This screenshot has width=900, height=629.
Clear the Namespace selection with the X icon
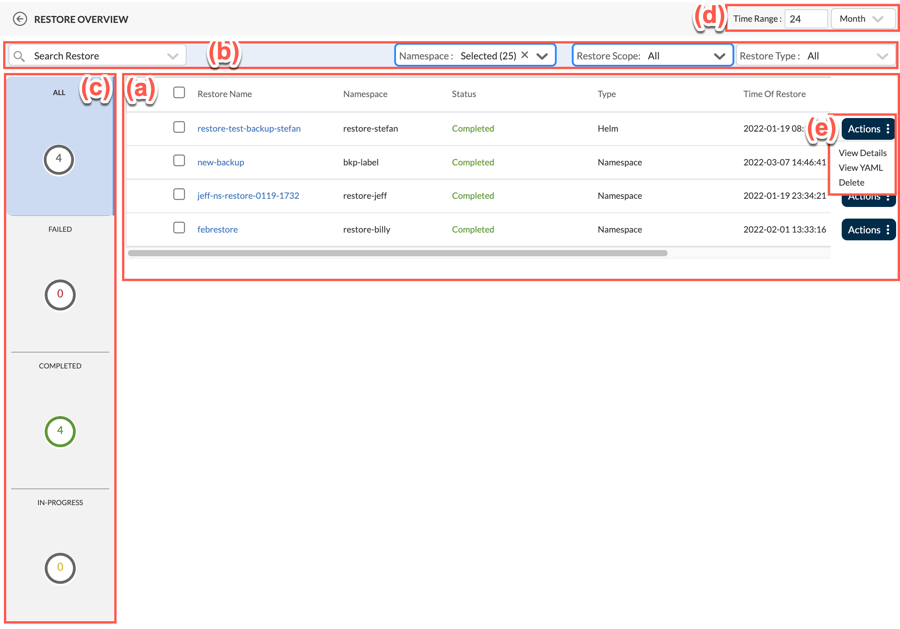[x=525, y=56]
